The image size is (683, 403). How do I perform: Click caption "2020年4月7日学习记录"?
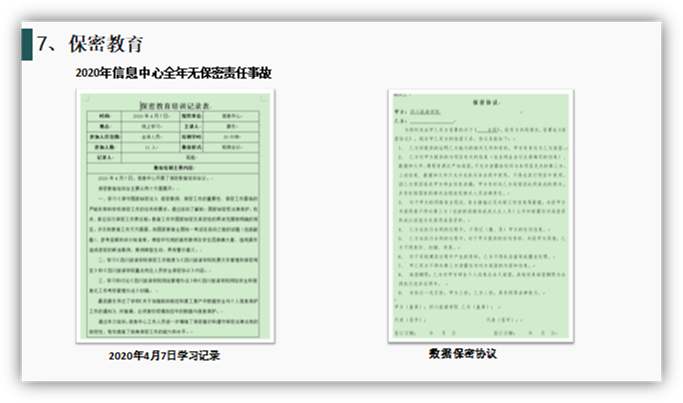pos(164,356)
